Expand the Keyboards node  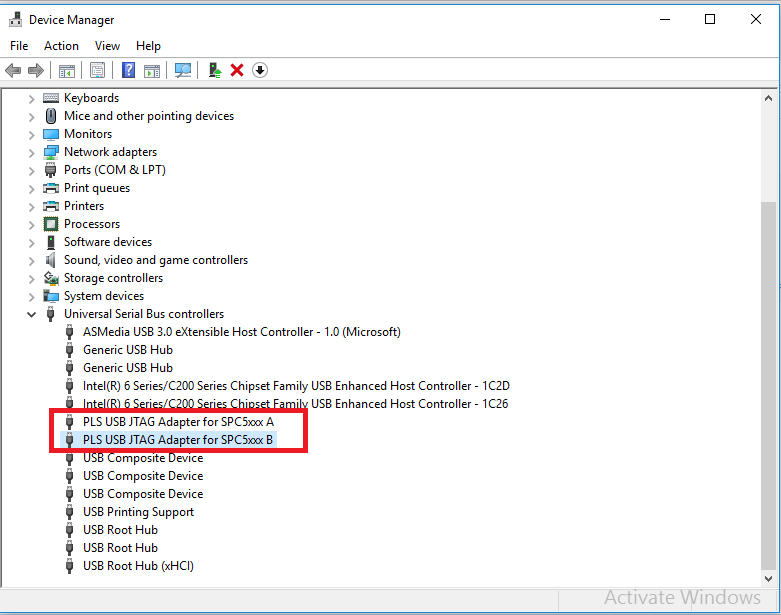tap(31, 99)
